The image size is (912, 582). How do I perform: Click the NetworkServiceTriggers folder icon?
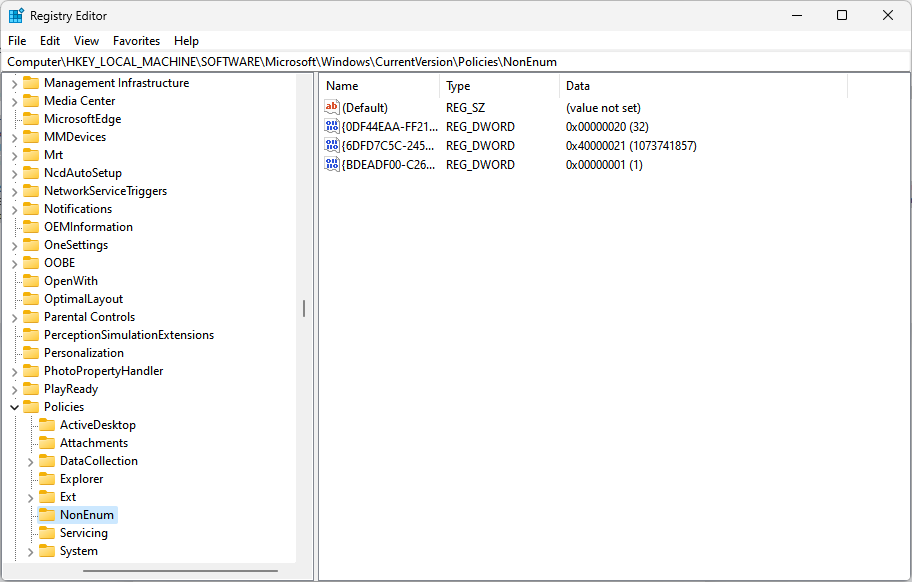(x=31, y=191)
